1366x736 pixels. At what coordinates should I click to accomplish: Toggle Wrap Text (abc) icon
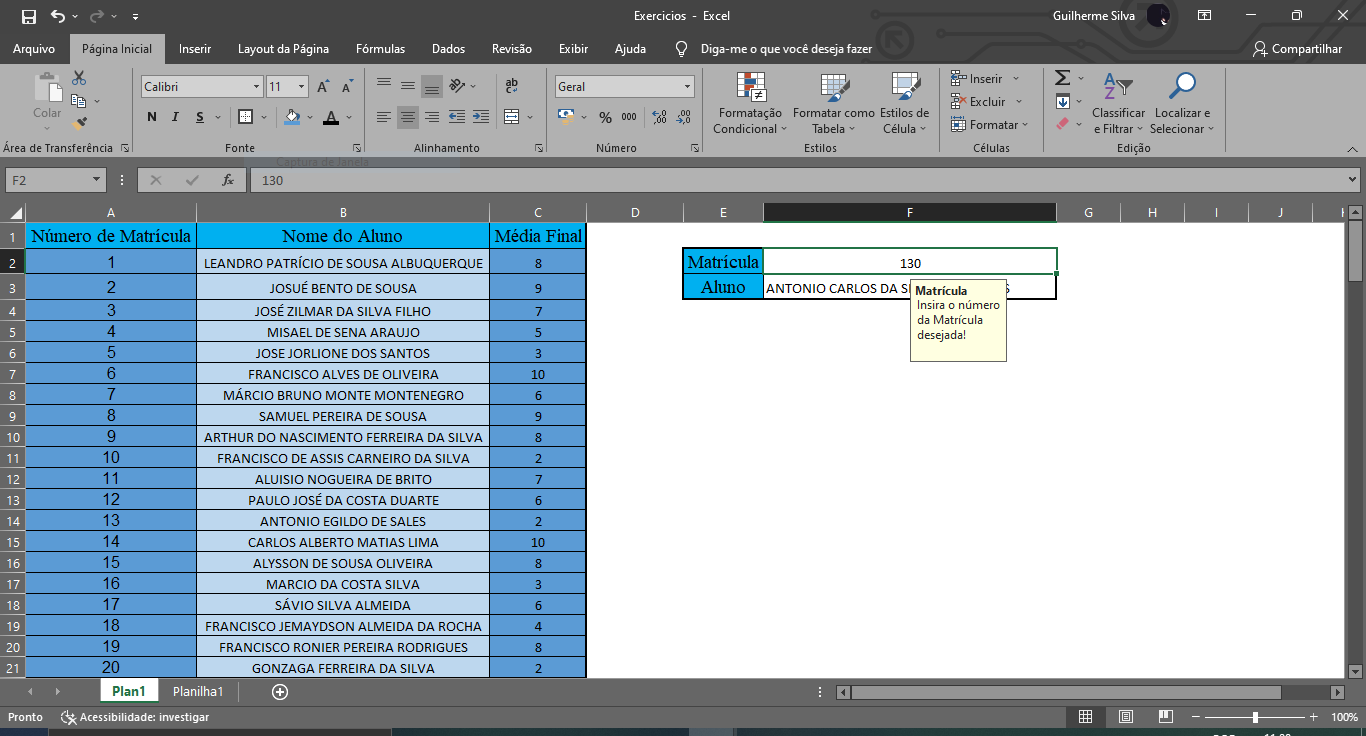pos(512,86)
